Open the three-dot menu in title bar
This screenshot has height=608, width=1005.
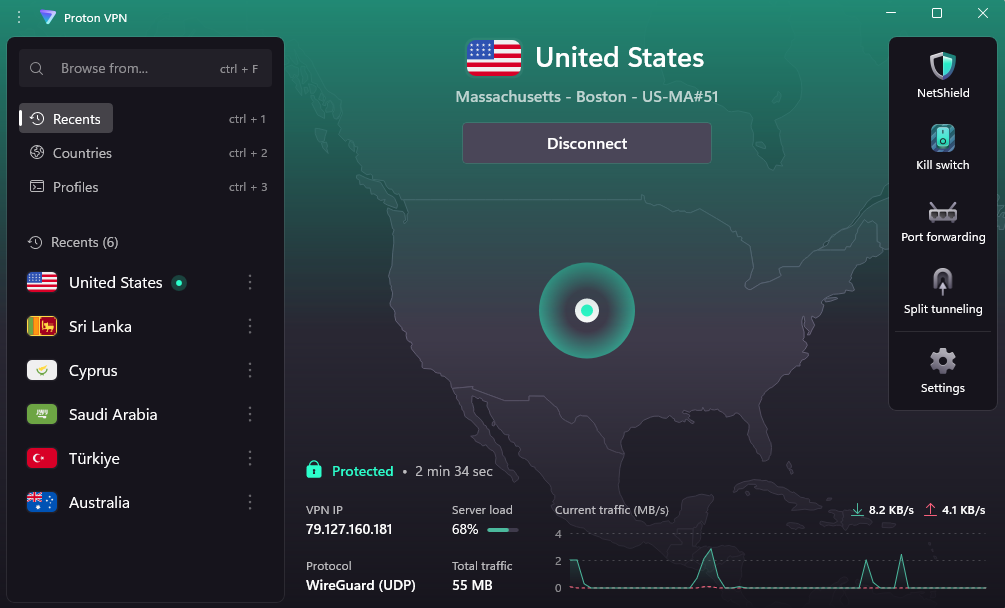tap(18, 17)
